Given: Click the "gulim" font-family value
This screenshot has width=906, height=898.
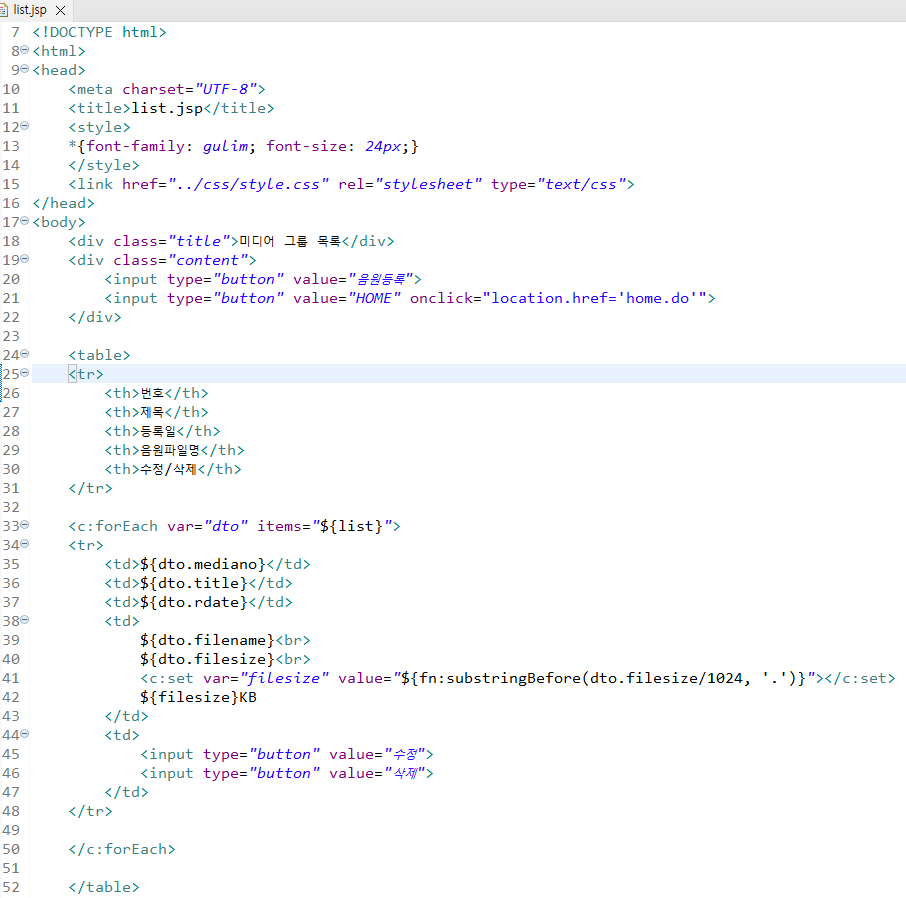Looking at the screenshot, I should (225, 146).
